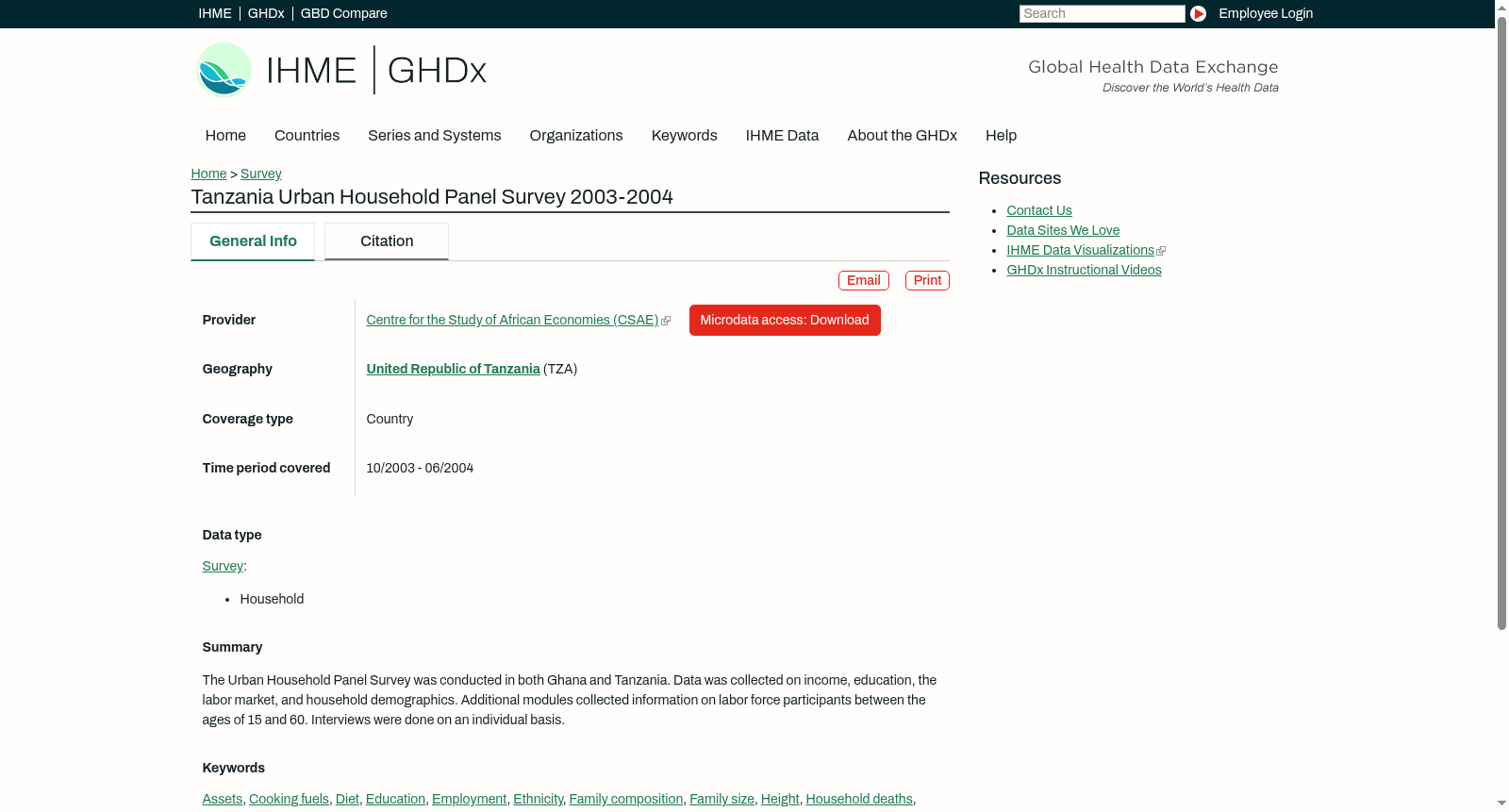This screenshot has height=812, width=1509.
Task: Click the Employment keyword link
Action: tap(469, 800)
